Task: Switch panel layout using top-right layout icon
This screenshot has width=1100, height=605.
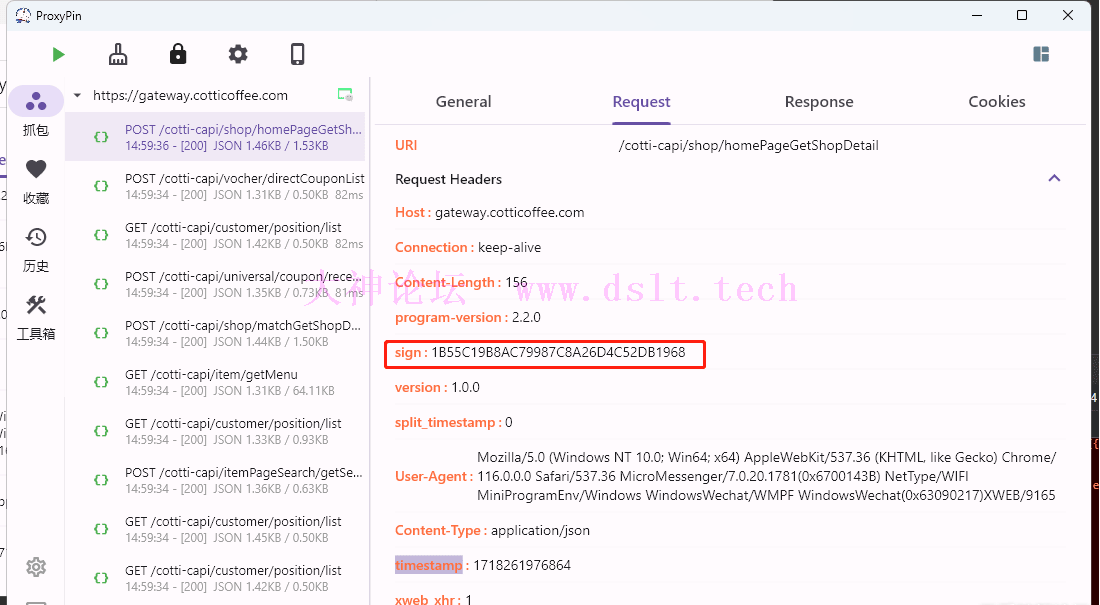Action: pos(1041,54)
